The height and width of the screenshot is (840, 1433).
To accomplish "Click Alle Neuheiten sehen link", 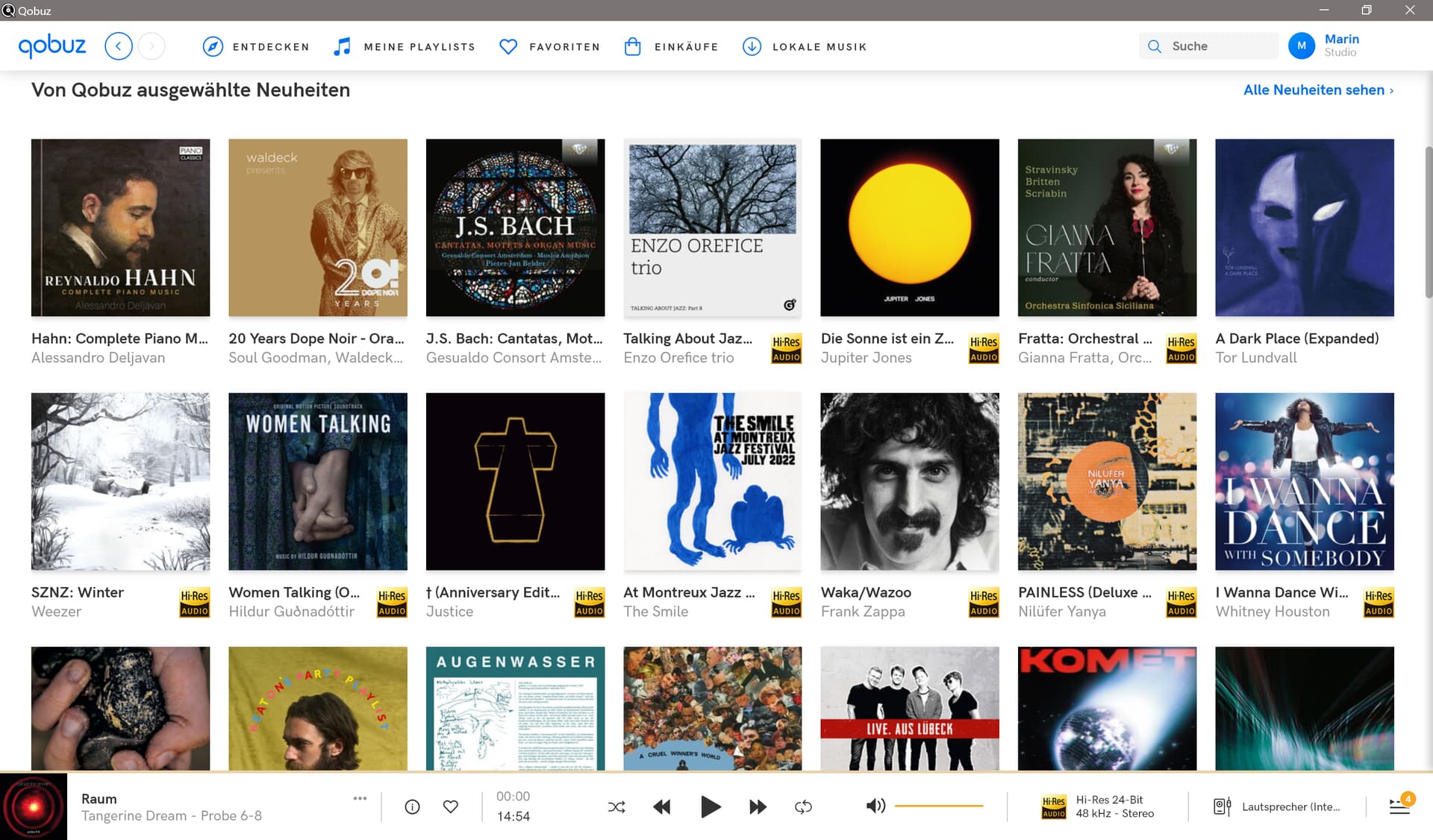I will point(1318,90).
